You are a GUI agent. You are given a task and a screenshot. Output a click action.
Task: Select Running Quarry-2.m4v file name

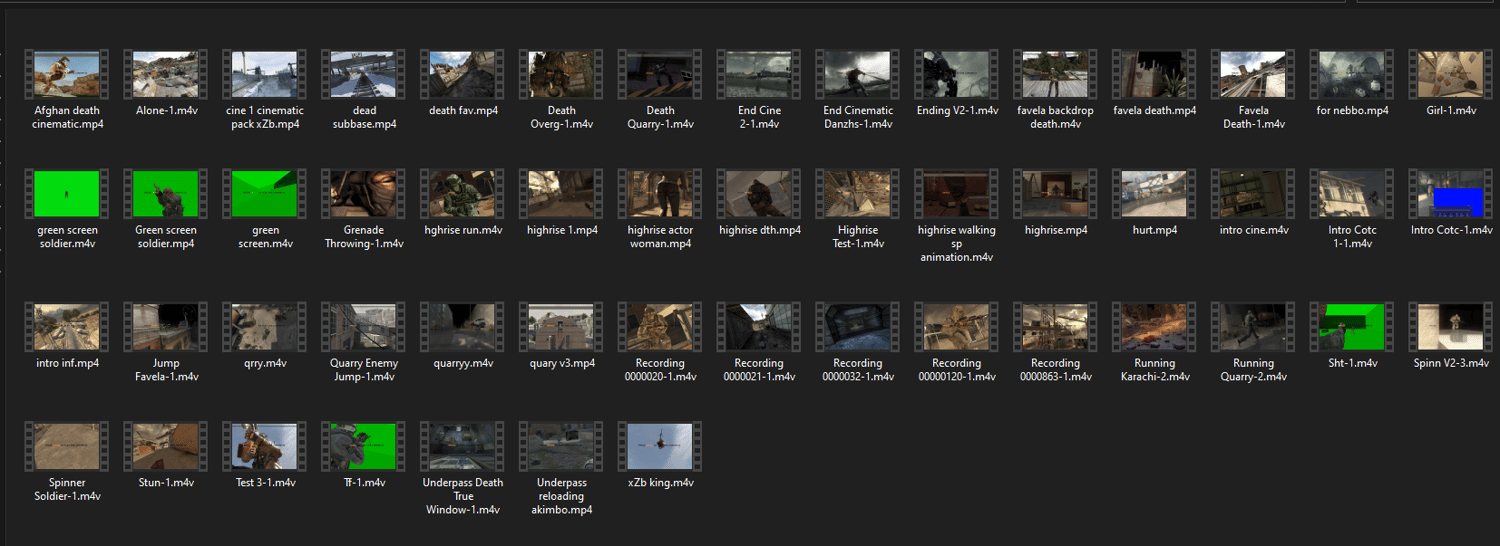point(1254,370)
